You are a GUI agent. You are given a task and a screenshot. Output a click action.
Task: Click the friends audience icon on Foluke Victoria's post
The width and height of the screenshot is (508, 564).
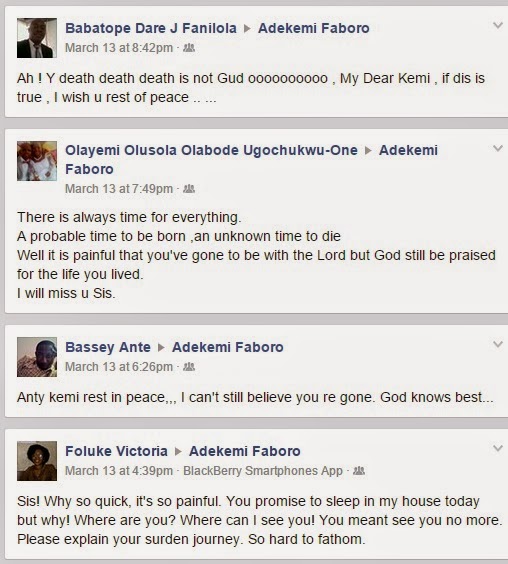point(359,470)
